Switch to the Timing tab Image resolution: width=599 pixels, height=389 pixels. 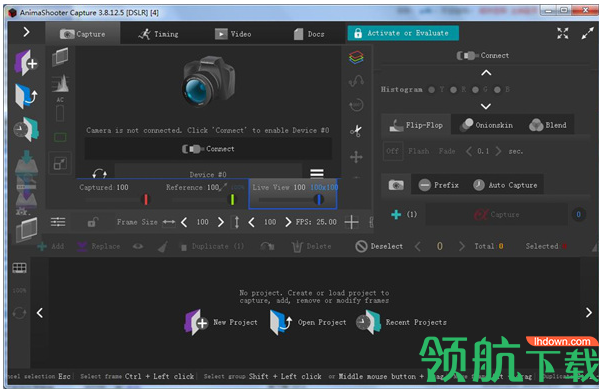click(x=158, y=34)
